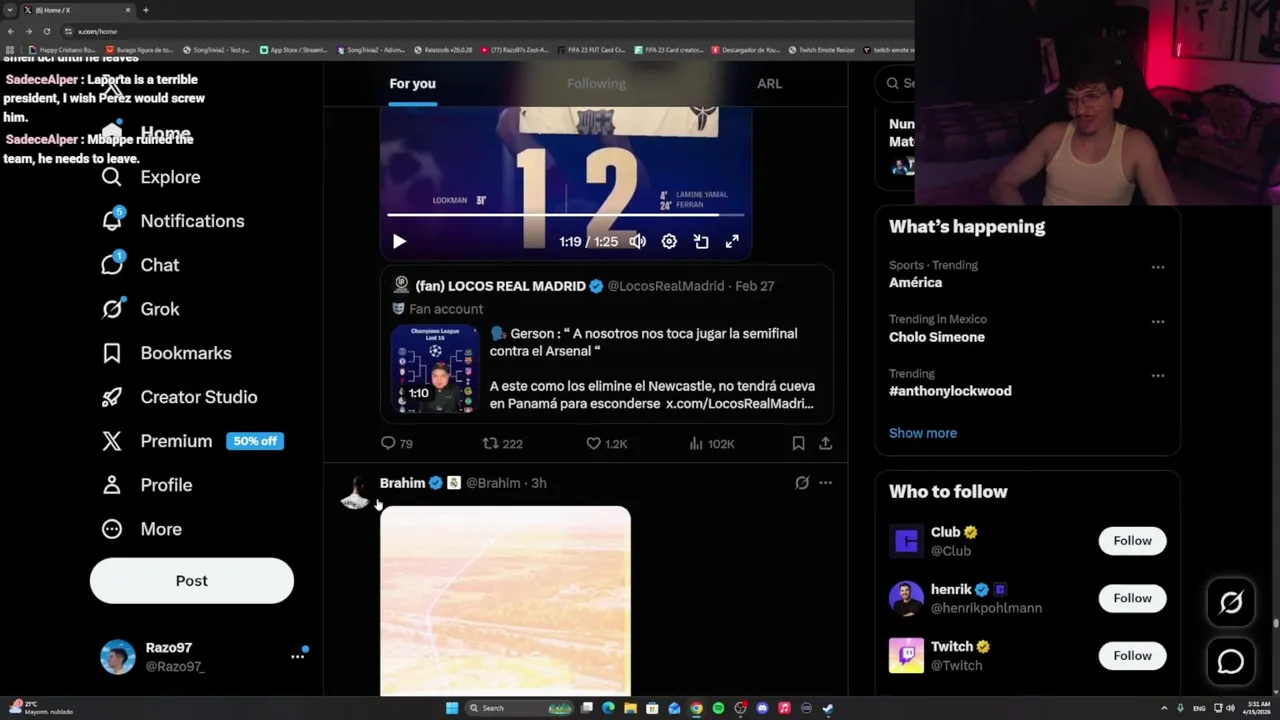Screen dimensions: 1280x720
Task: Toggle picture-in-picture on the video
Action: click(701, 241)
